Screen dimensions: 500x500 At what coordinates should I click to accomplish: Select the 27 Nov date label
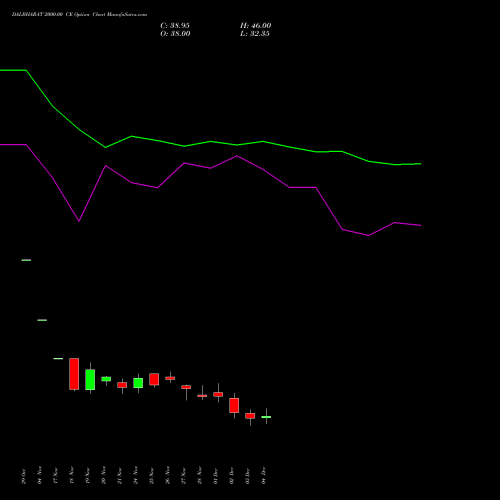pos(183,475)
